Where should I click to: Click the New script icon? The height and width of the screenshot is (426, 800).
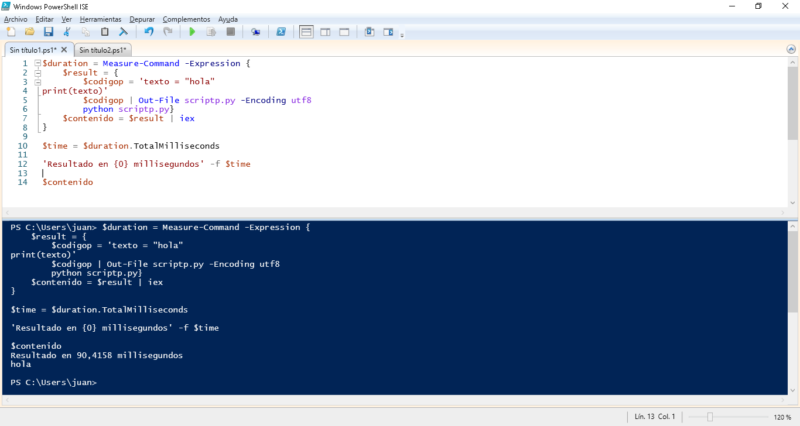tap(12, 32)
